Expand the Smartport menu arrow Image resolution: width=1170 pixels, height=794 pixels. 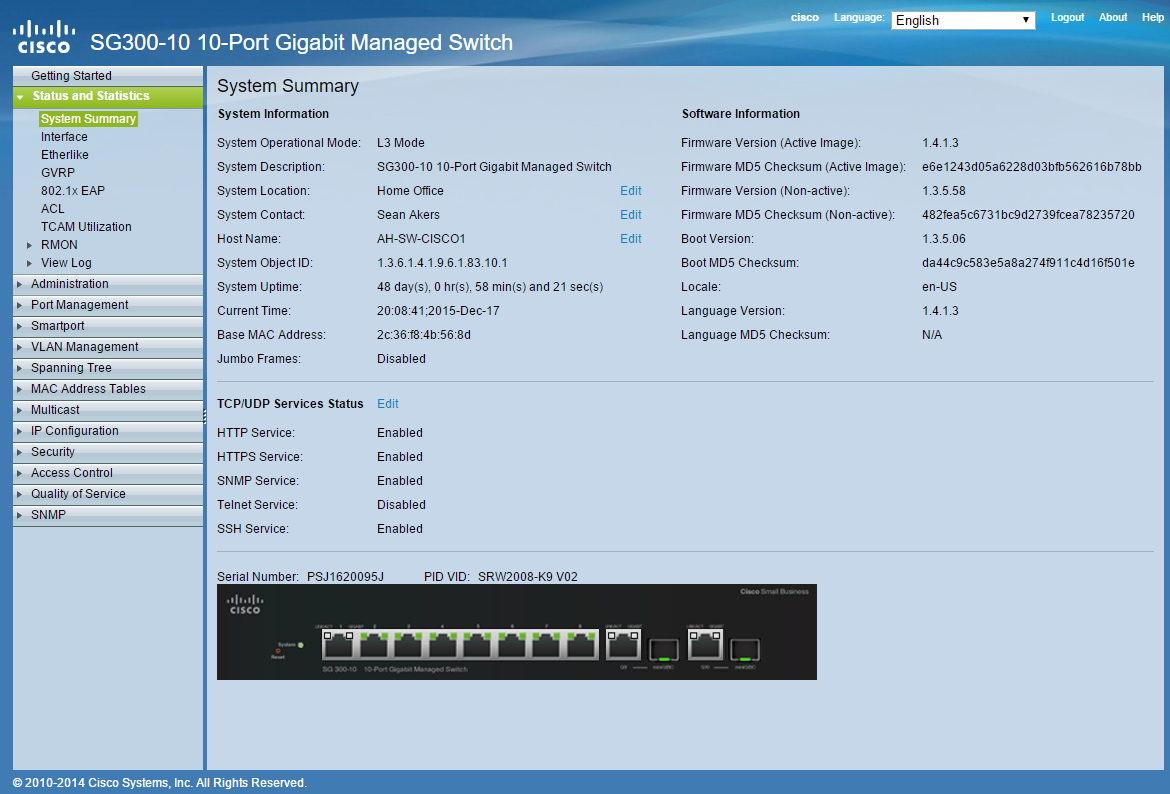(20, 325)
